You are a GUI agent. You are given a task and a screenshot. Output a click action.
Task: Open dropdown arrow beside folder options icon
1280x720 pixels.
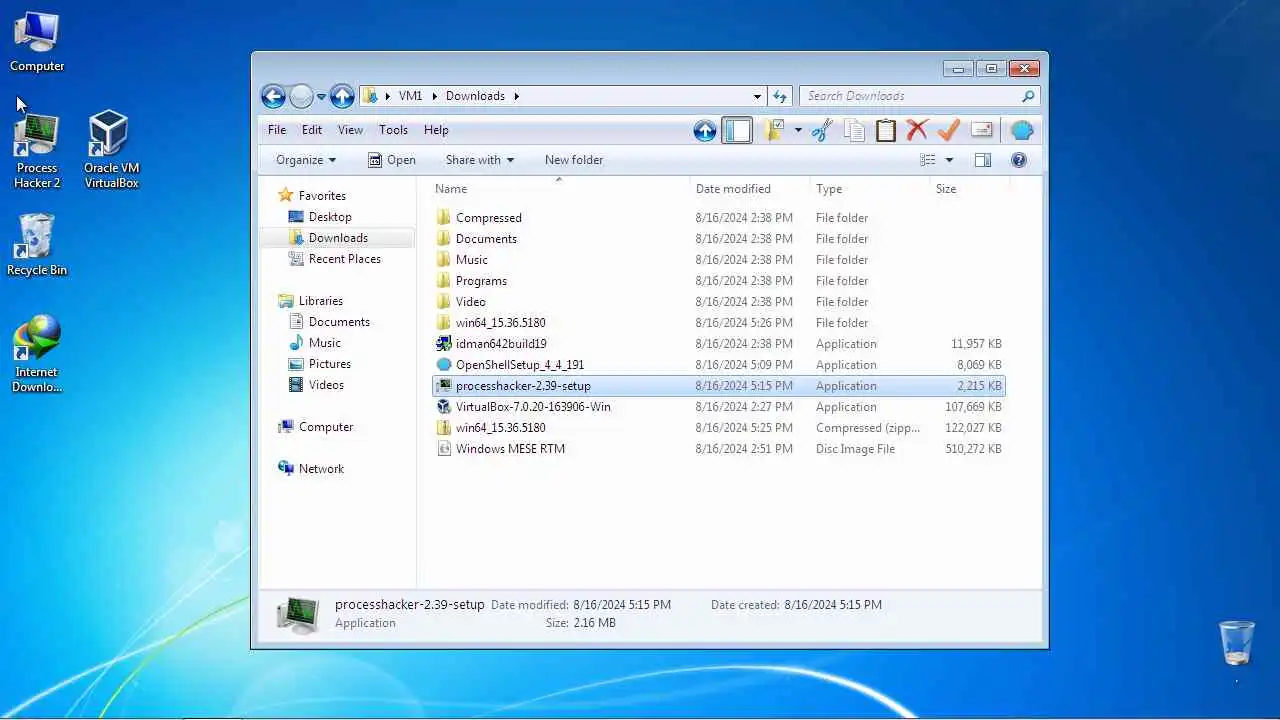tap(798, 130)
